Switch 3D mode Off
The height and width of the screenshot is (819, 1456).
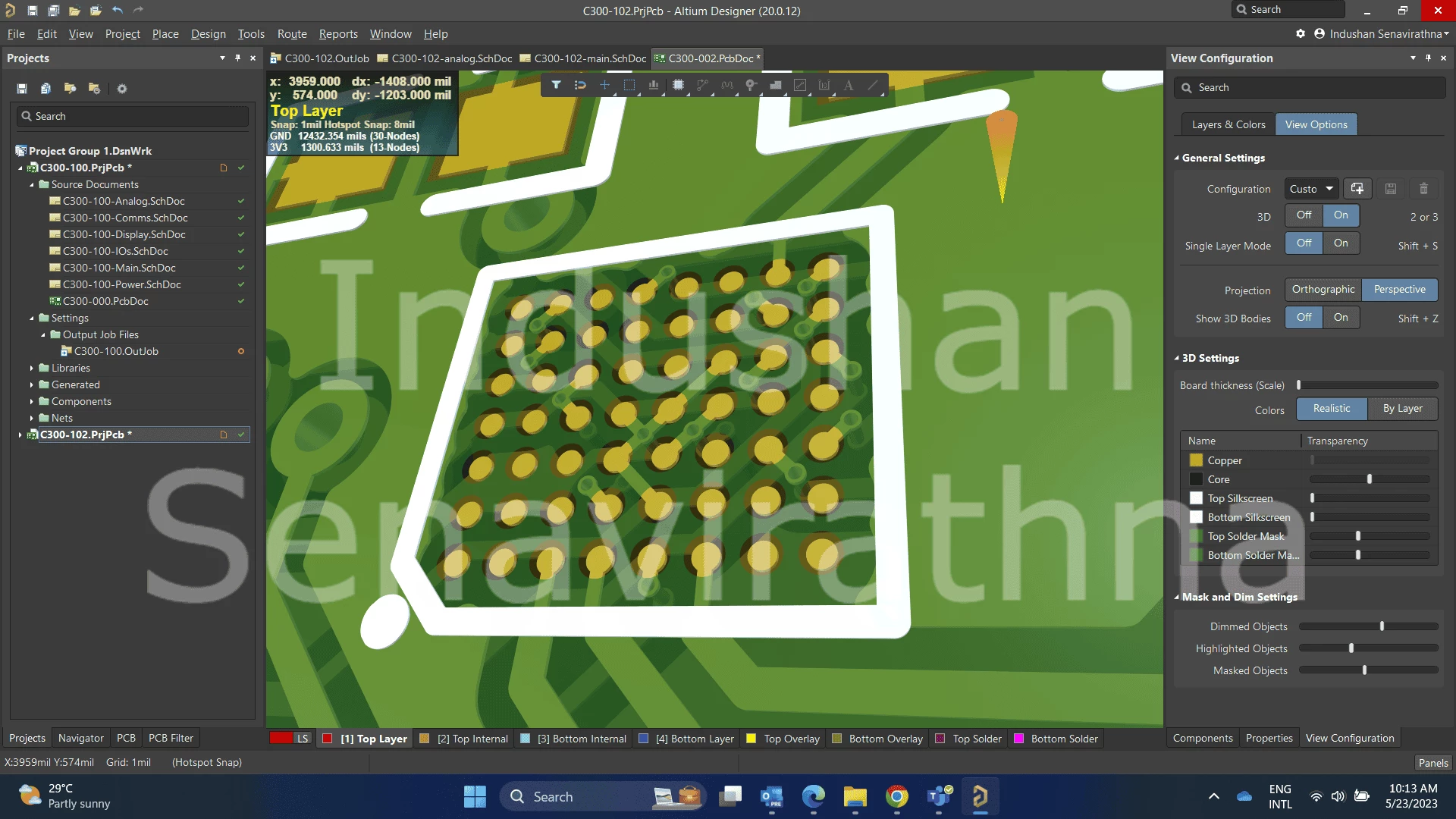tap(1304, 215)
